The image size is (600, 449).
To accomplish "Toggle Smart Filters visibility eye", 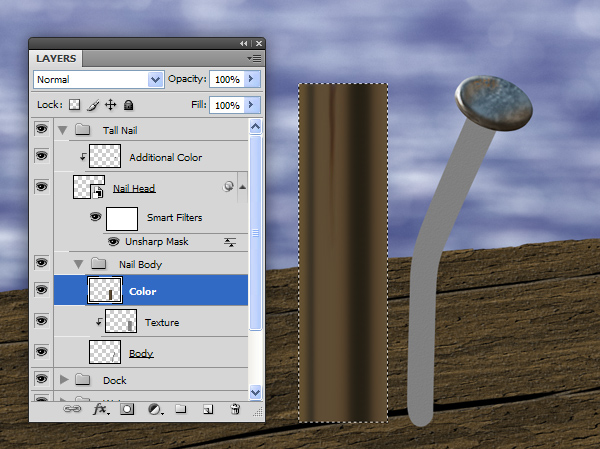I will 96,217.
